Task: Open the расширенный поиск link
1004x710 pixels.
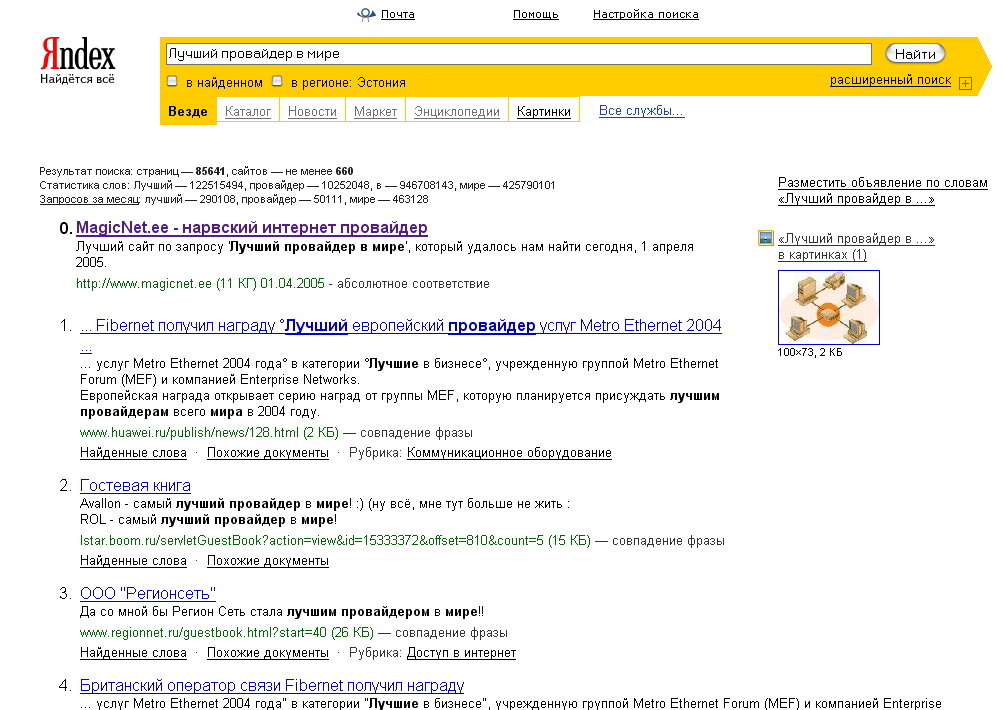Action: [890, 80]
